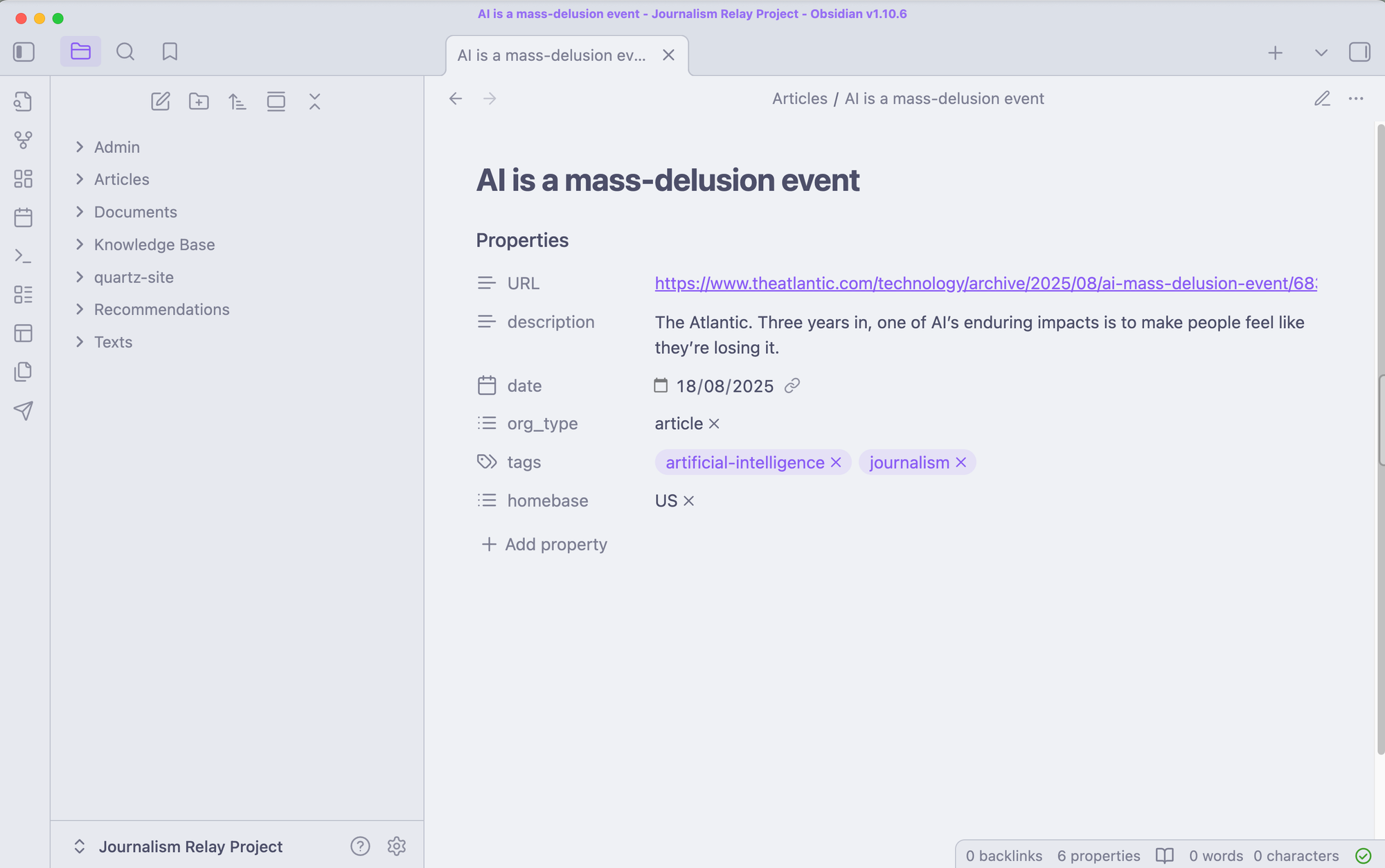Open the bookmarks panel icon
The height and width of the screenshot is (868, 1385).
(x=170, y=52)
